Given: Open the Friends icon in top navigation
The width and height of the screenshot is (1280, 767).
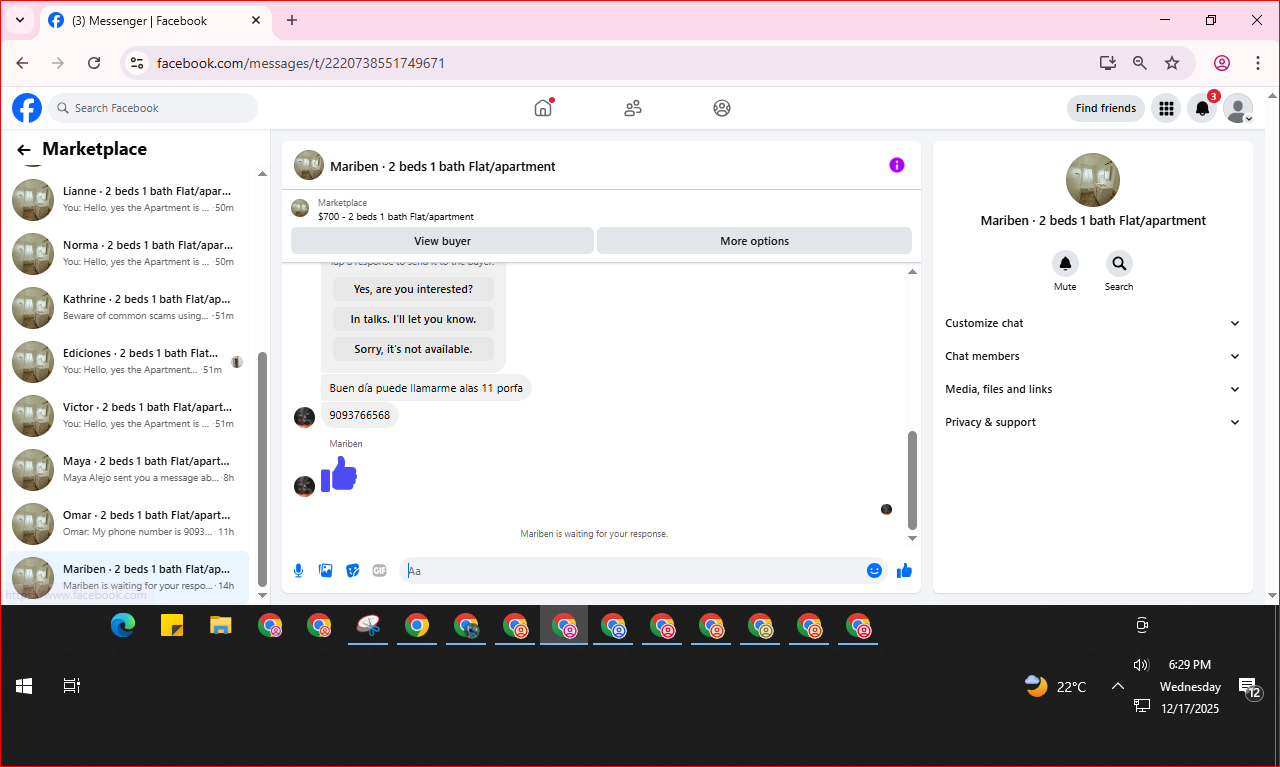Looking at the screenshot, I should [x=632, y=108].
